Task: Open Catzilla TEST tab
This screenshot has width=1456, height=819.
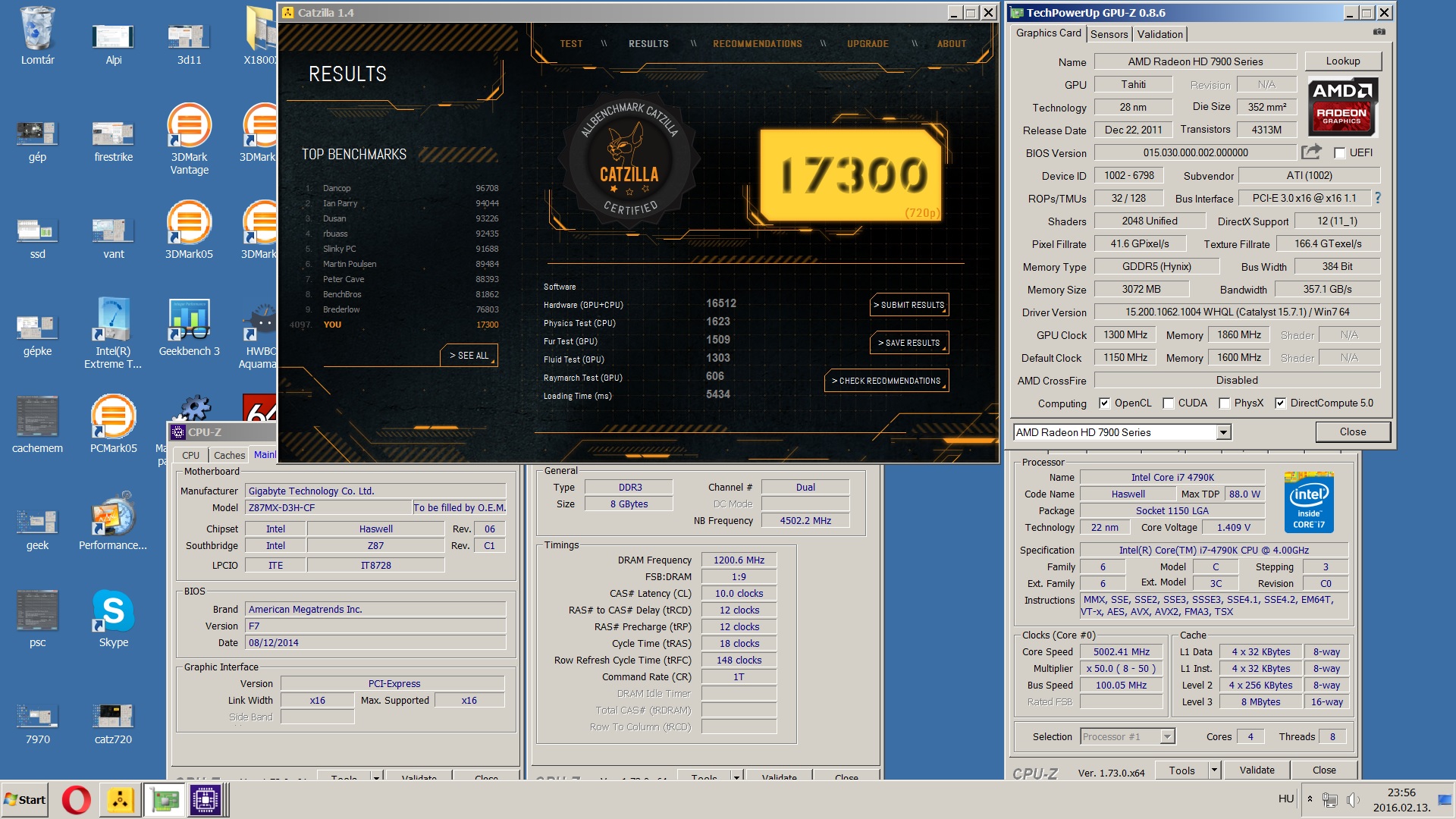Action: click(571, 44)
